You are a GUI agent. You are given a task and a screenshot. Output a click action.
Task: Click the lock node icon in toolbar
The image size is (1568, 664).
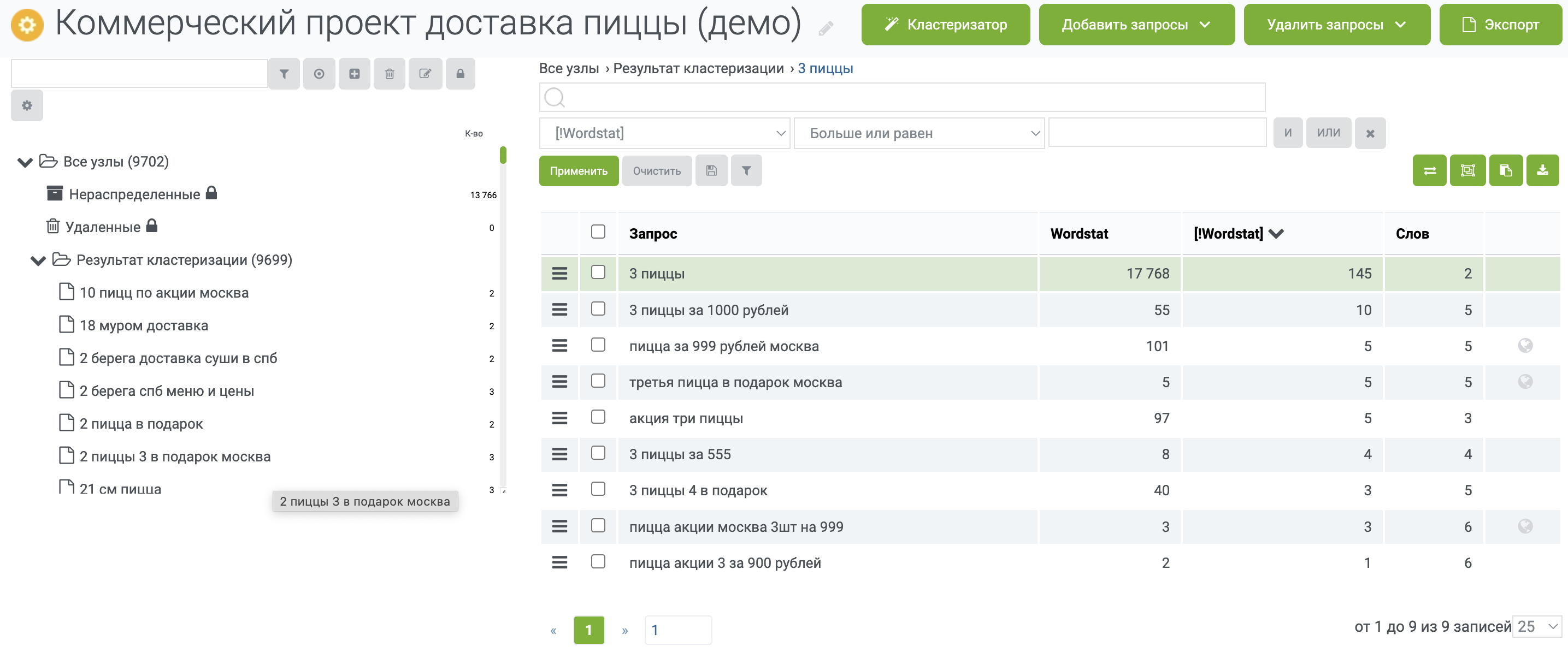click(x=460, y=74)
